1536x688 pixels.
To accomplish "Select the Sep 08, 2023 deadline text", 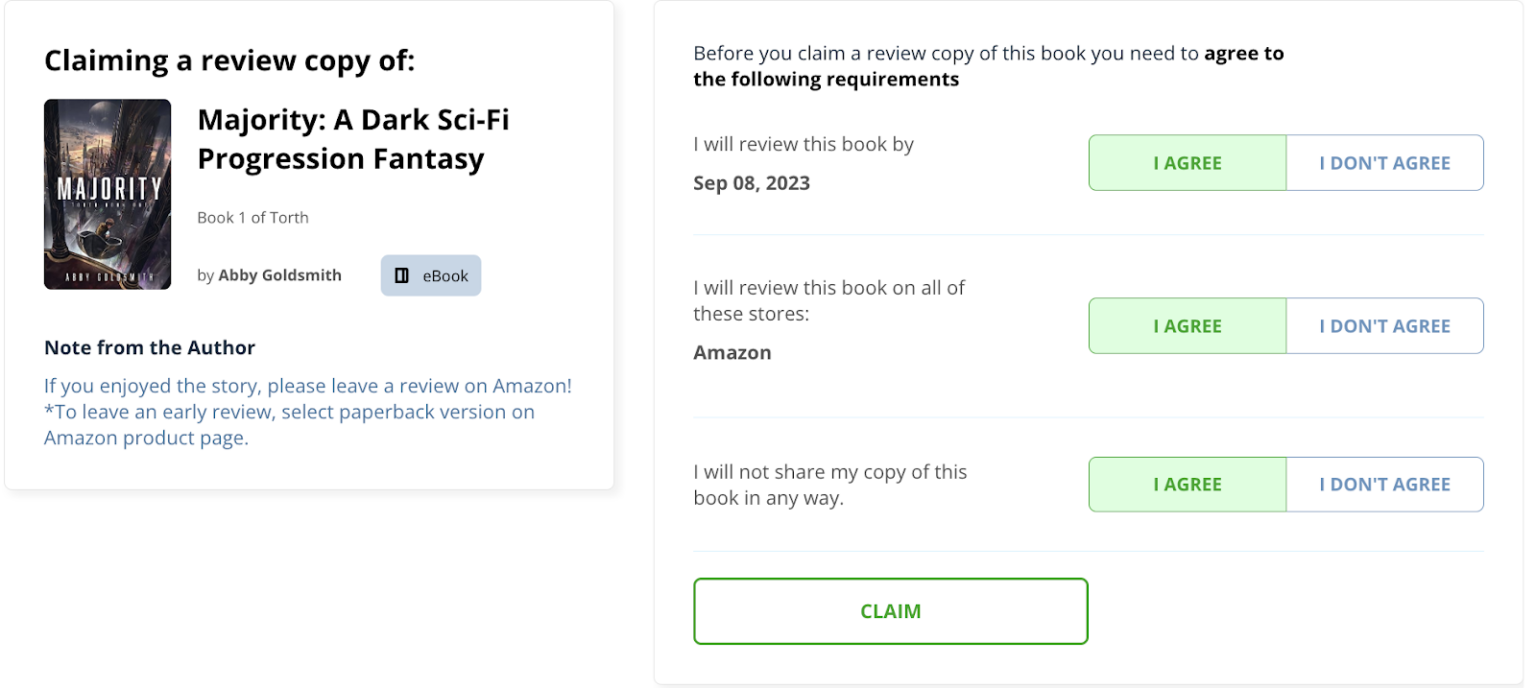I will 751,183.
